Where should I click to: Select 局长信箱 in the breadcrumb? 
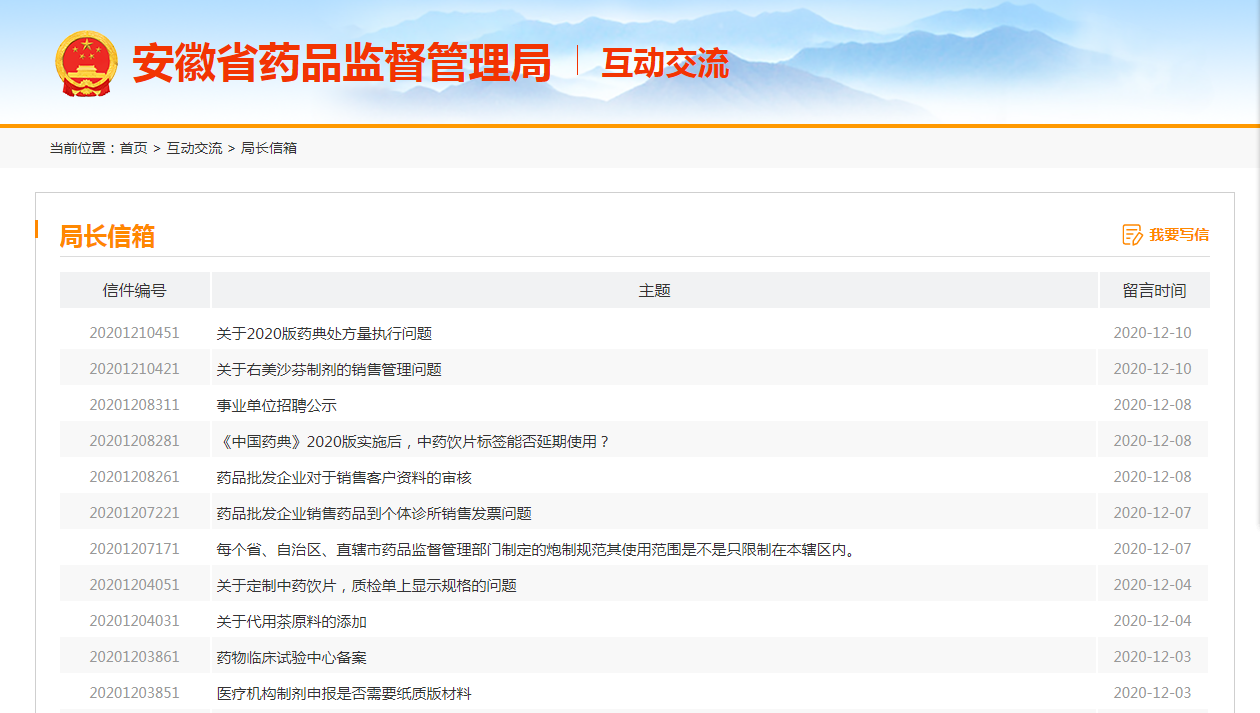pos(269,148)
